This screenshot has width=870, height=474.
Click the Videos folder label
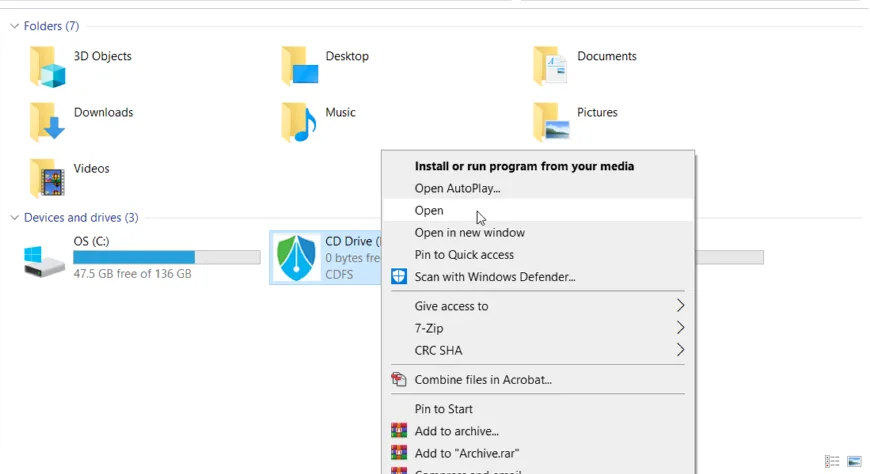point(92,168)
